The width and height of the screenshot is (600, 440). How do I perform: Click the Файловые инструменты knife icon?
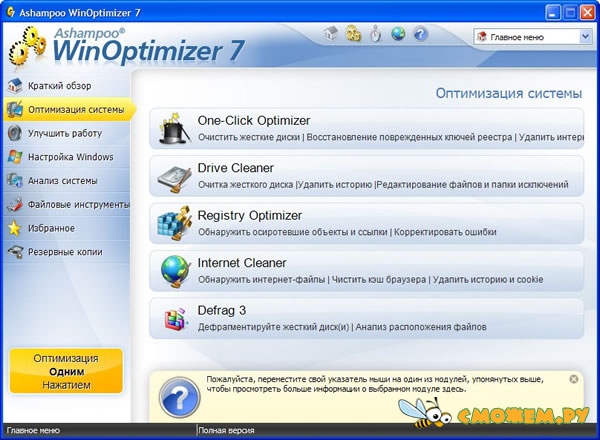(15, 204)
